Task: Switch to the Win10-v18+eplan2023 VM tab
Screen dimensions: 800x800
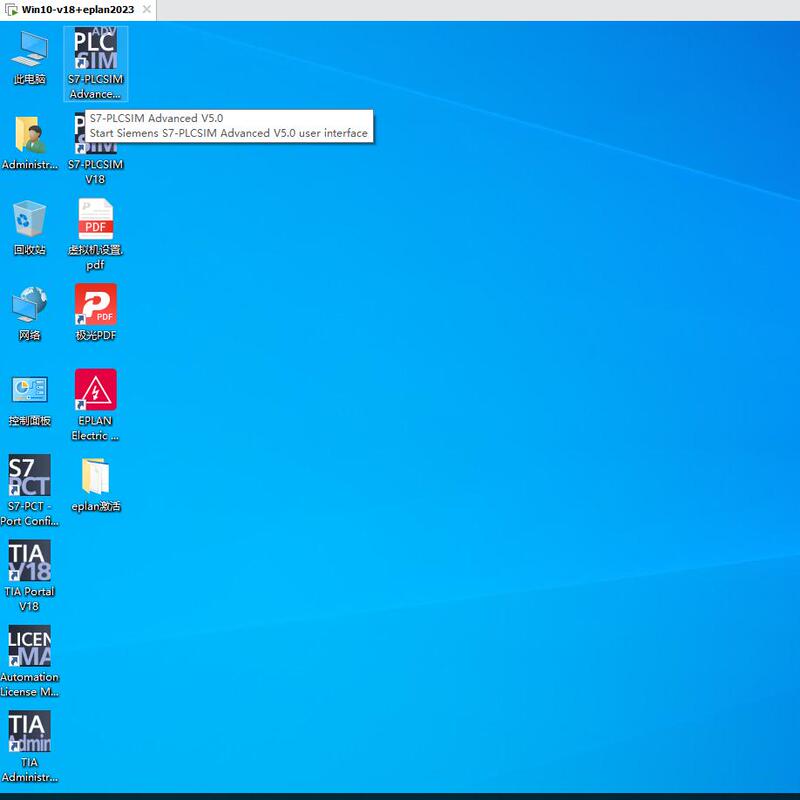Action: tap(78, 10)
